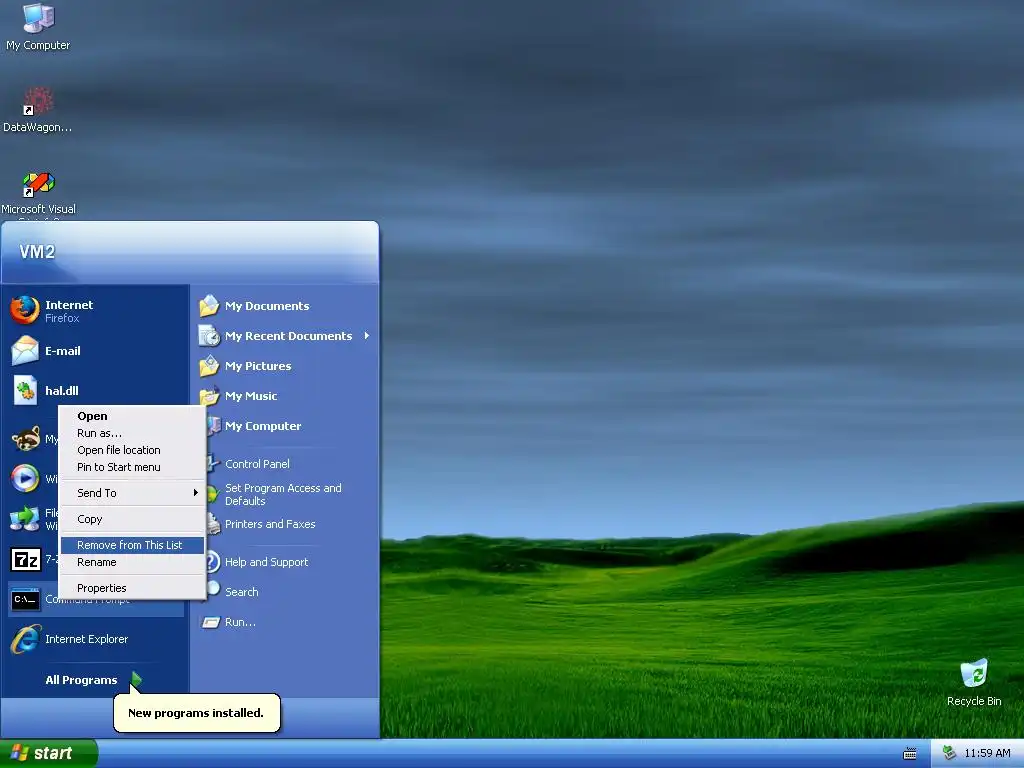
Task: Select Run as... in context menu
Action: coord(133,433)
